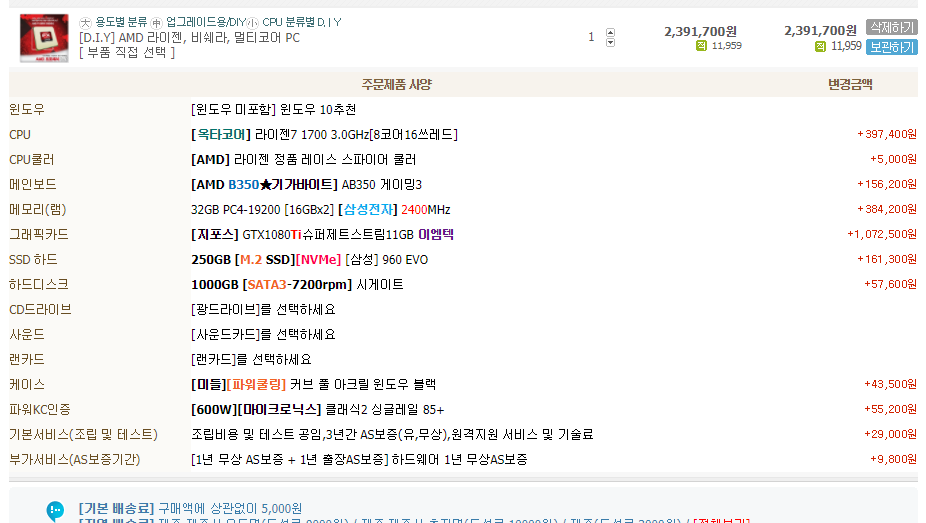
Task: Open the 업그레이드용/DIY category link
Action: click(x=206, y=22)
